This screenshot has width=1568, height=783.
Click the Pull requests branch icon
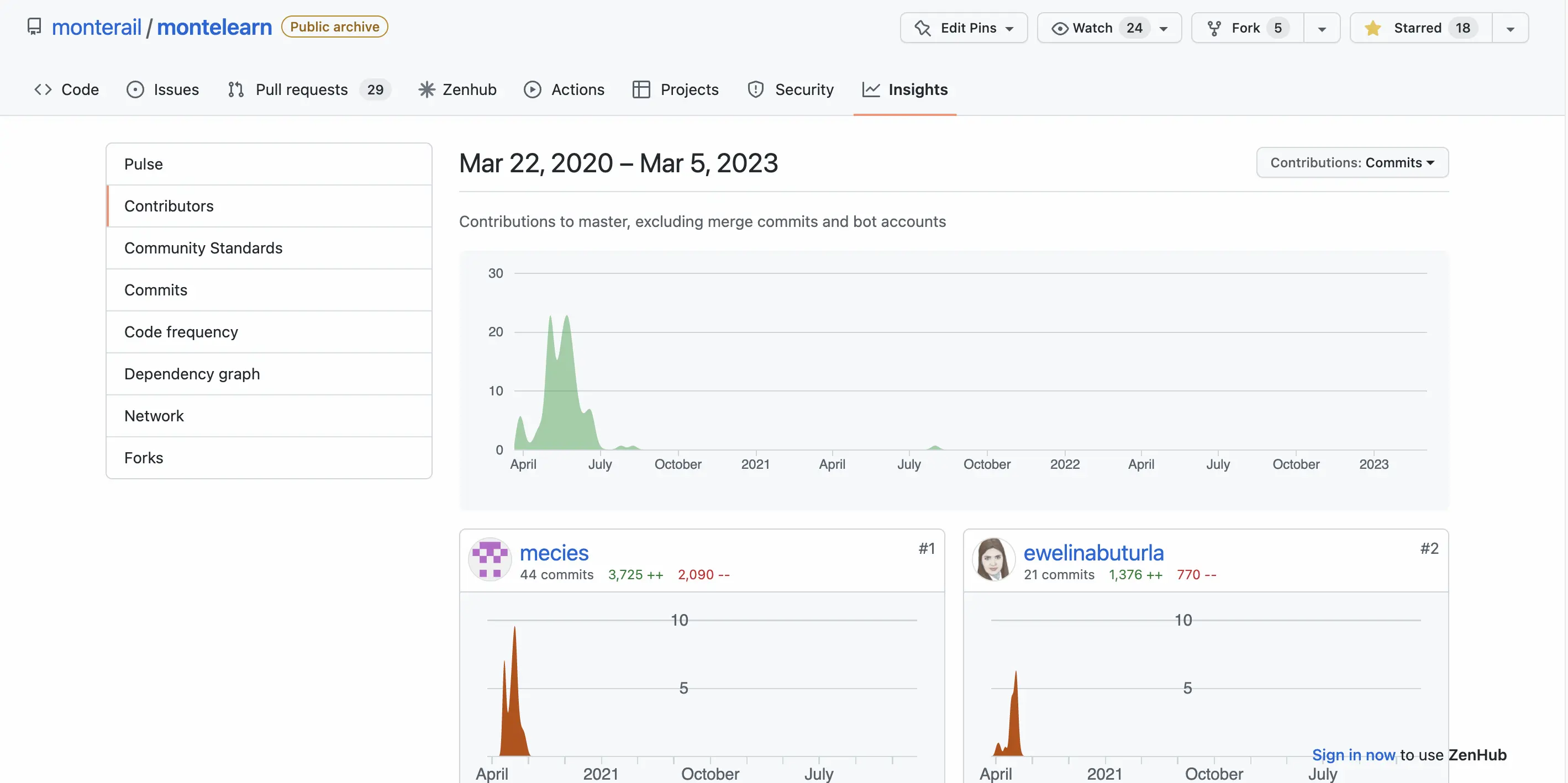[x=236, y=89]
